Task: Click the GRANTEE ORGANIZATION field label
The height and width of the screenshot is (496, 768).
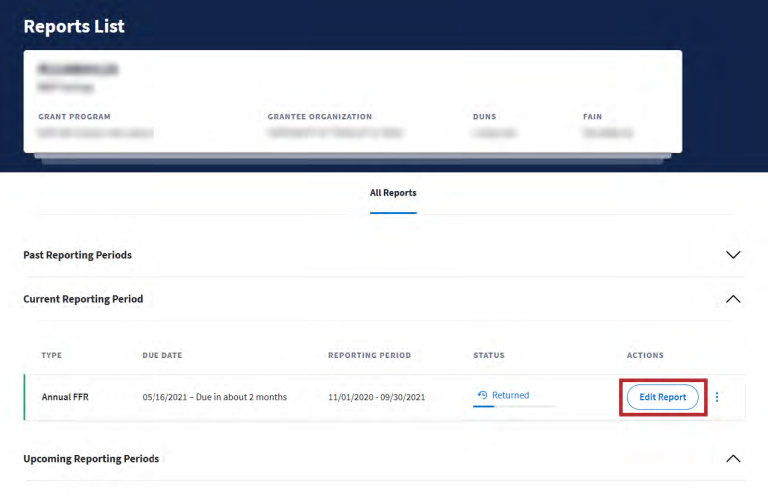Action: click(319, 117)
